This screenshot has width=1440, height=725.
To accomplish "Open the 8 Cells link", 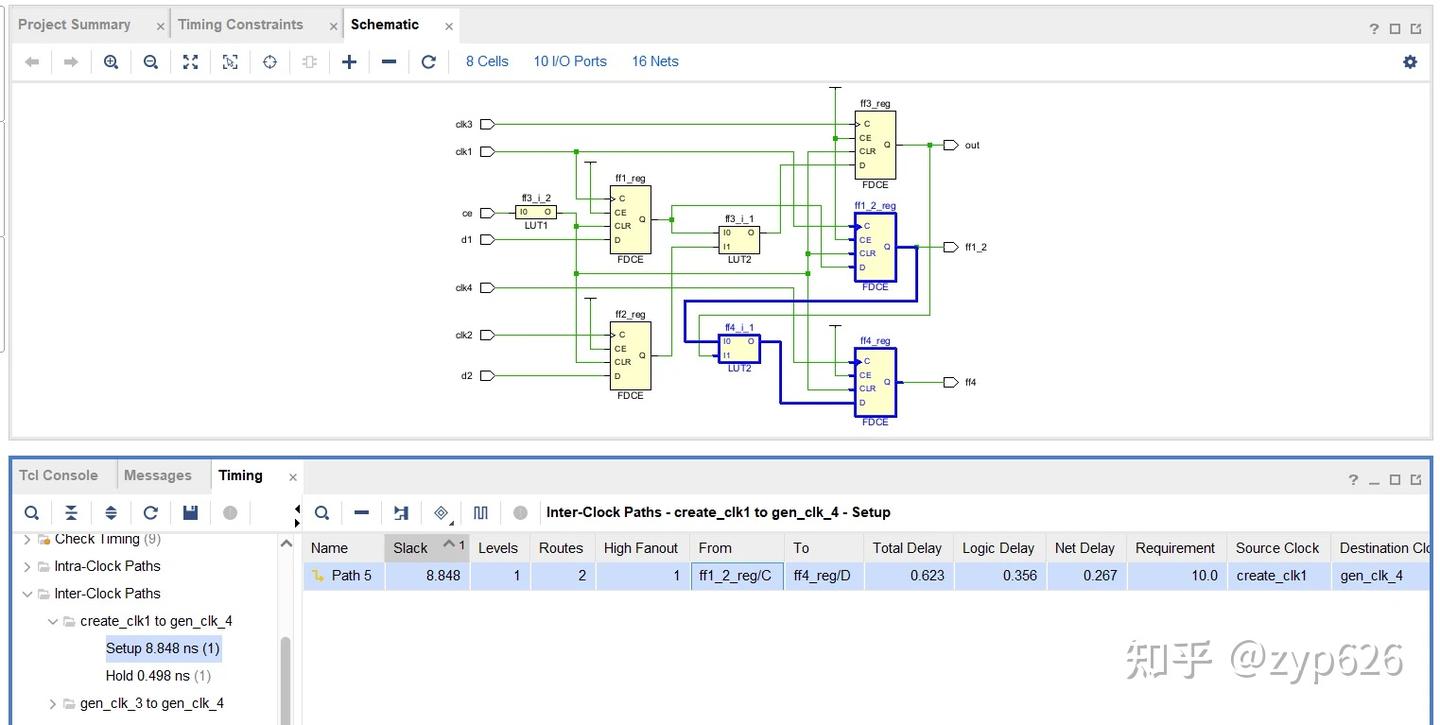I will [487, 62].
